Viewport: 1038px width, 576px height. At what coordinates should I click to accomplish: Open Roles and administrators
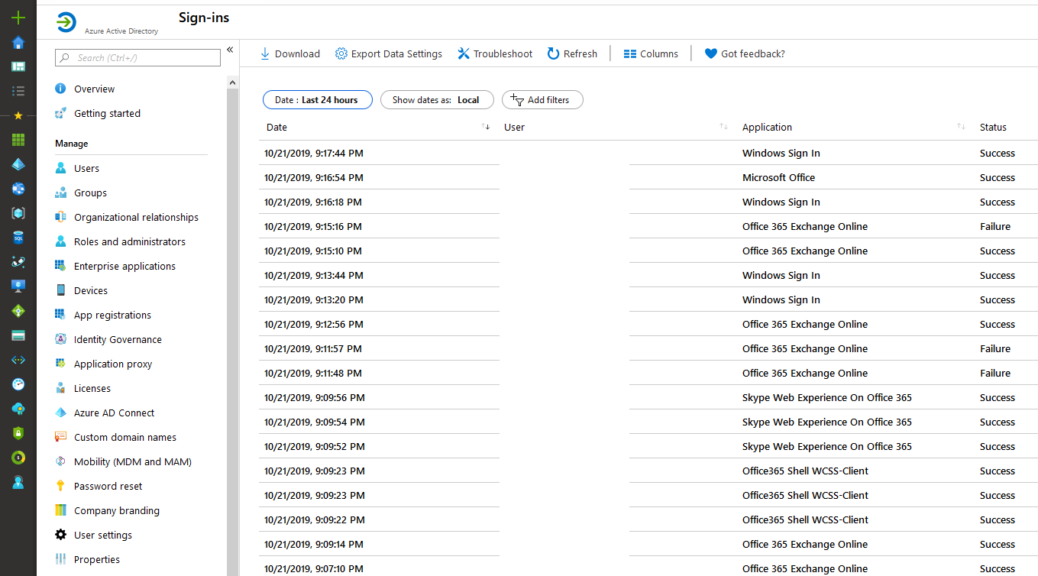pos(129,242)
